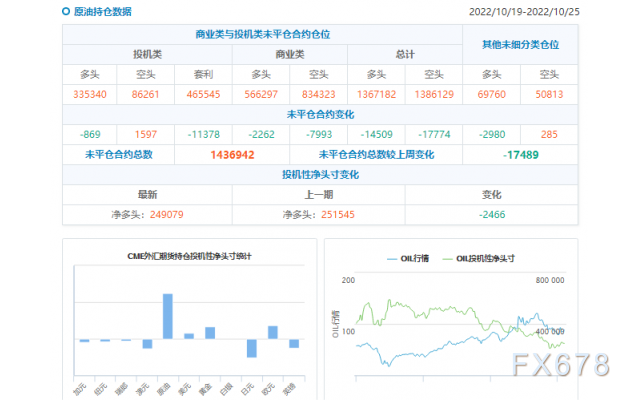This screenshot has height=400, width=640.
Task: Click the 原油 axis label
Action: click(164, 389)
